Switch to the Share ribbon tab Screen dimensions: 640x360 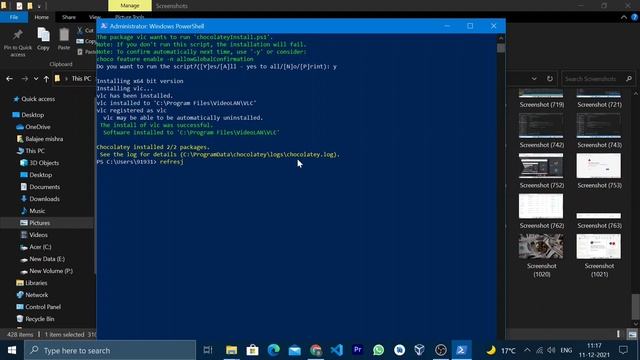tap(69, 17)
